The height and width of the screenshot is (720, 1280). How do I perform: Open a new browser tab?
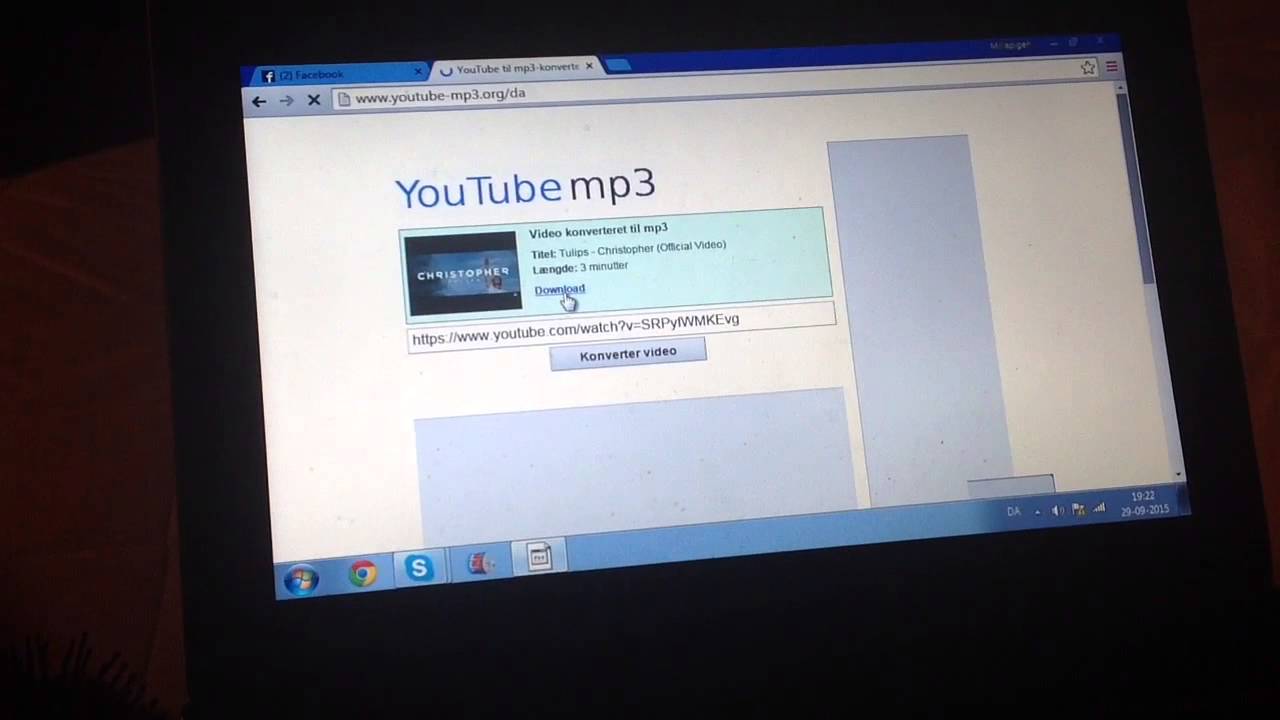click(x=618, y=66)
